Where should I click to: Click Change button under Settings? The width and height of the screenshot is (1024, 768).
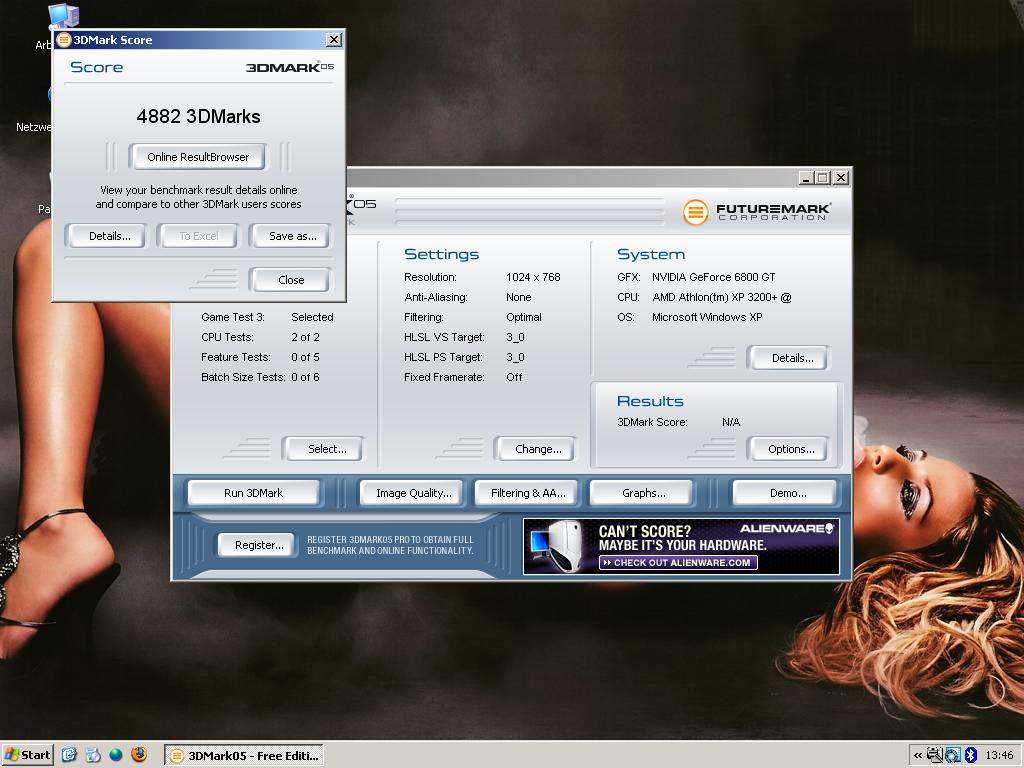(x=537, y=449)
